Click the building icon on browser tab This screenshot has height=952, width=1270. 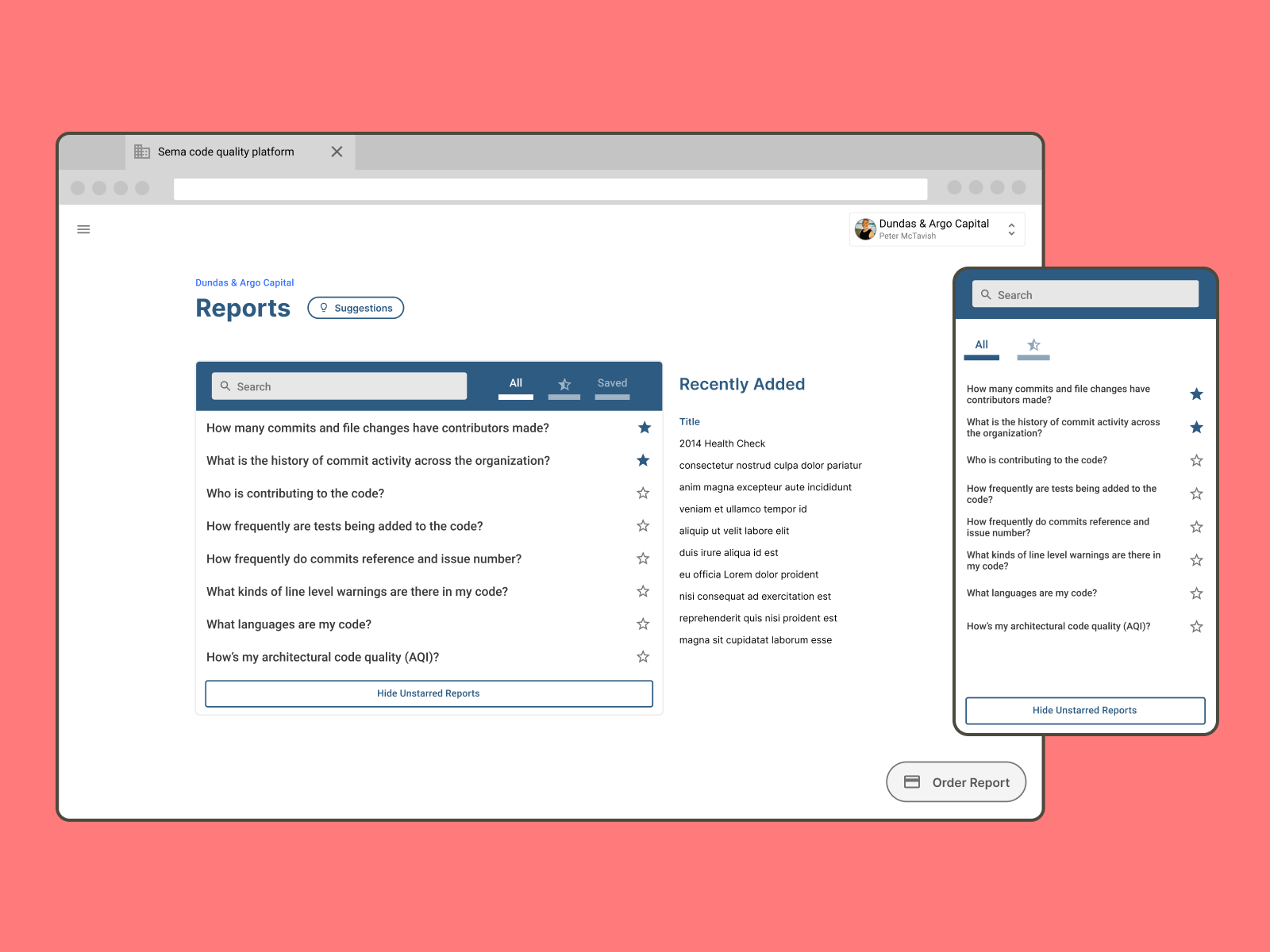click(x=142, y=152)
